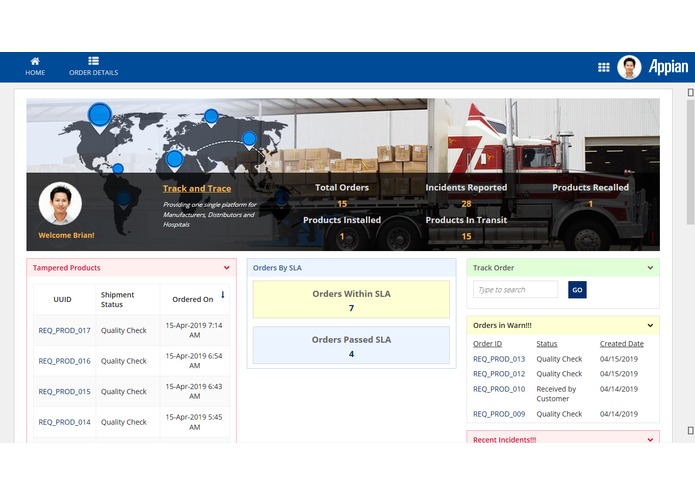This screenshot has width=695, height=494.
Task: Click the Incidents Reported count of 28
Action: click(x=466, y=204)
